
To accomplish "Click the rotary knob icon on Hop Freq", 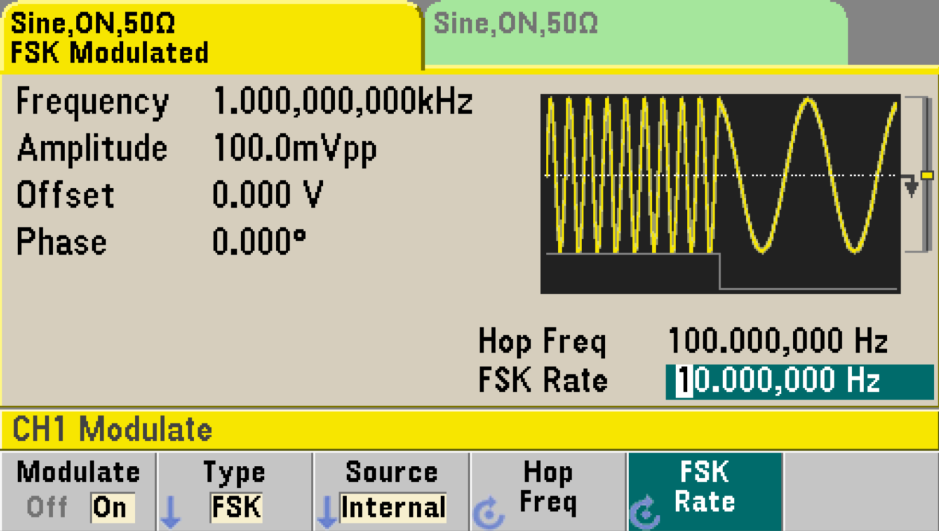I will [489, 513].
